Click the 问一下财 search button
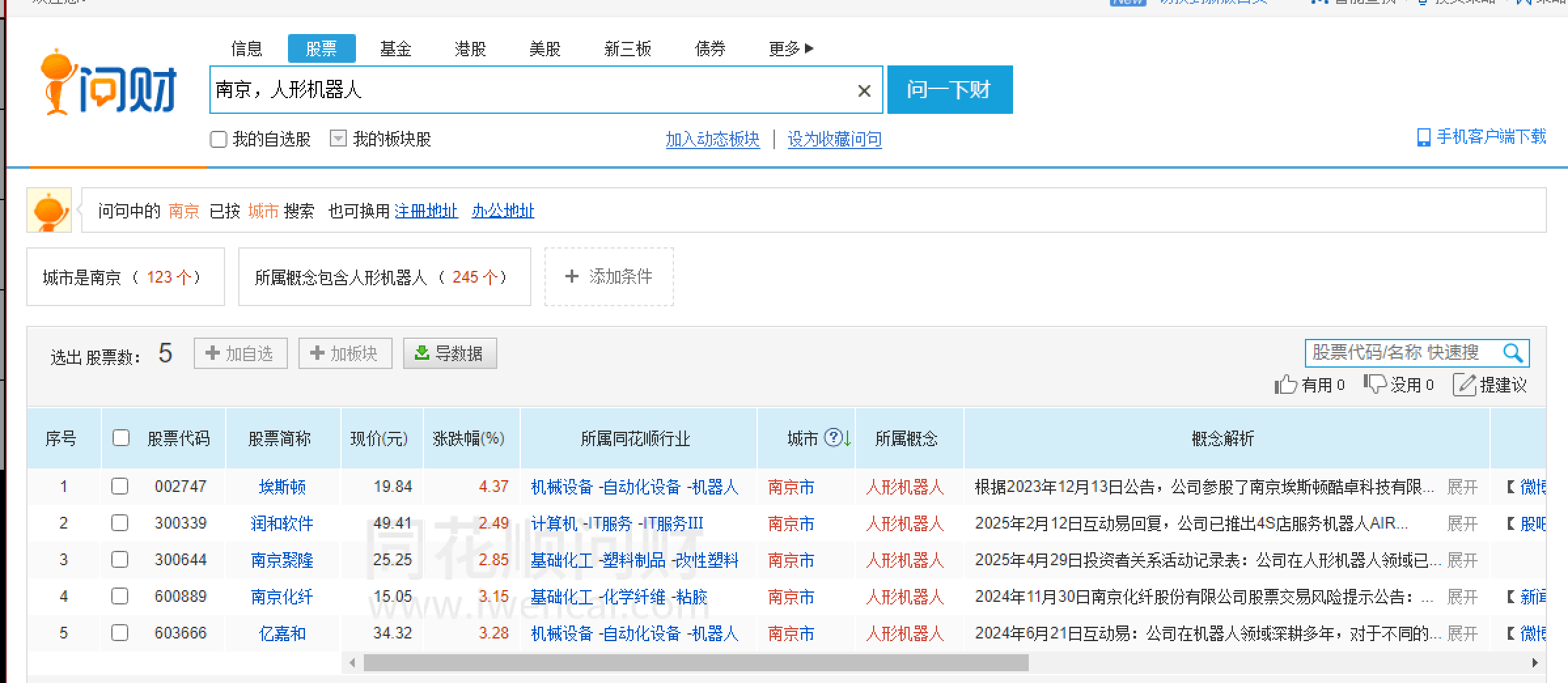The width and height of the screenshot is (1568, 683). click(x=950, y=90)
